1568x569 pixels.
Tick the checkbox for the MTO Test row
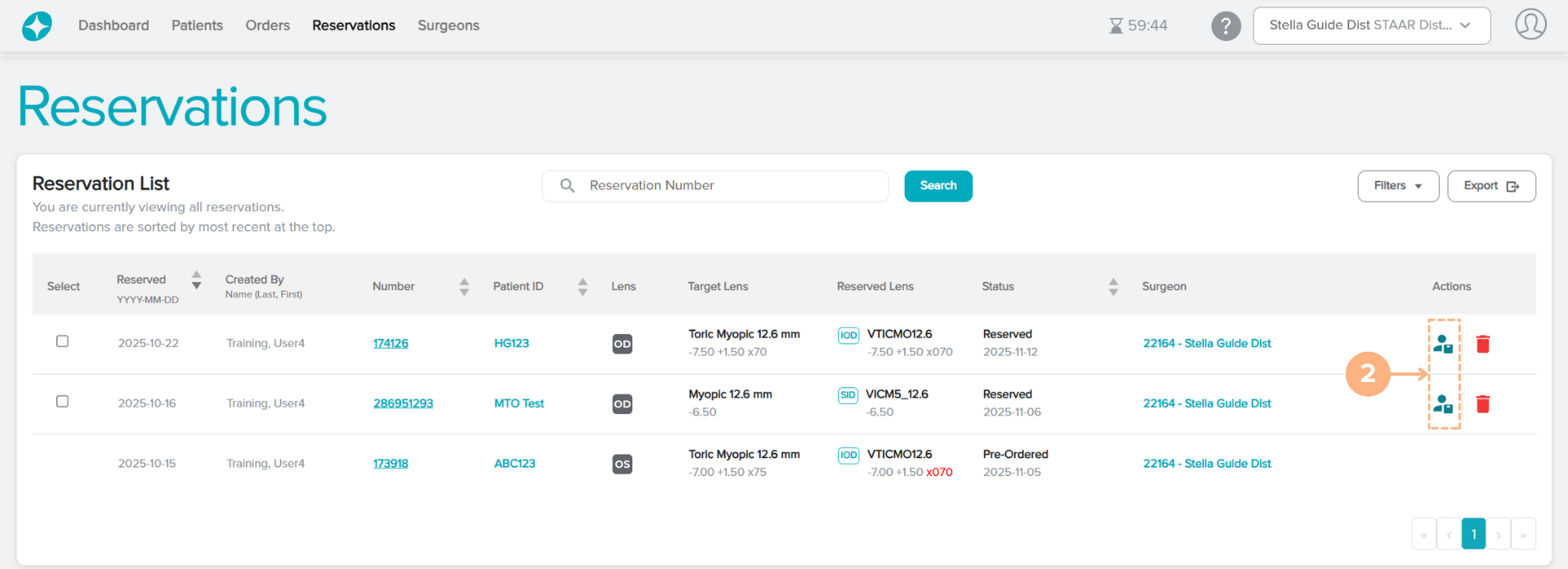(62, 402)
